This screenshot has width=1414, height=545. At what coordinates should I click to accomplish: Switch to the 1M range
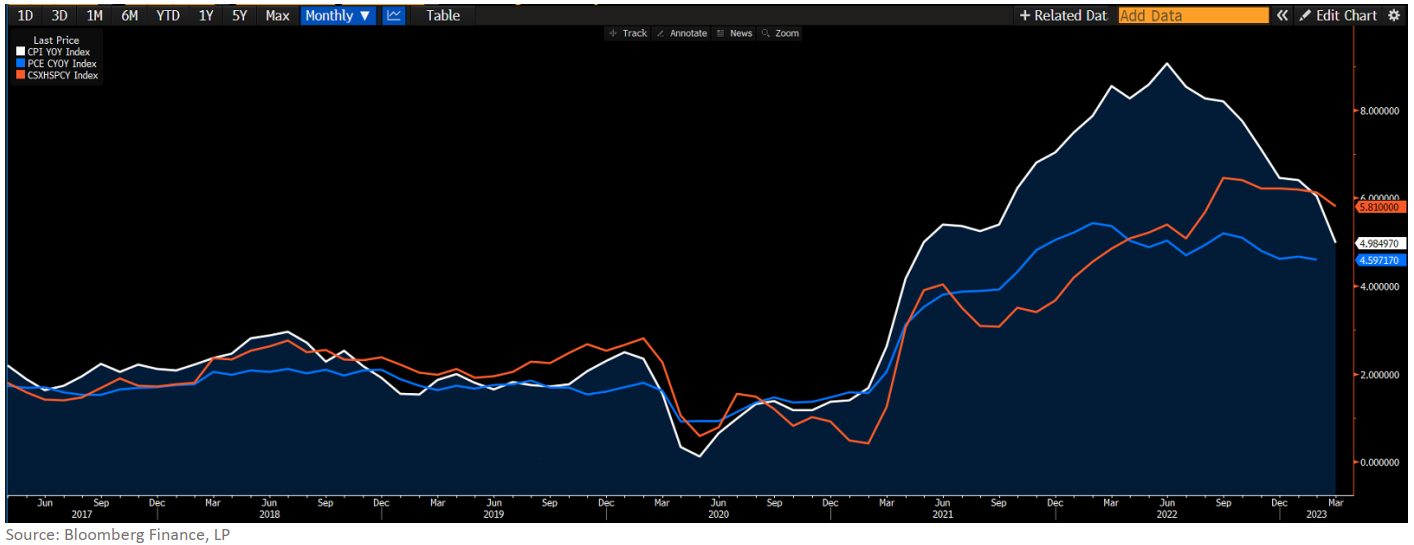click(94, 15)
